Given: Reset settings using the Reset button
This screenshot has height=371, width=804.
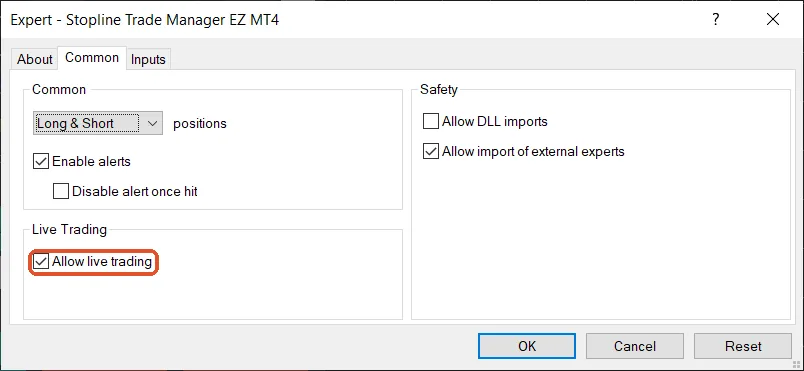Looking at the screenshot, I should pyautogui.click(x=743, y=346).
